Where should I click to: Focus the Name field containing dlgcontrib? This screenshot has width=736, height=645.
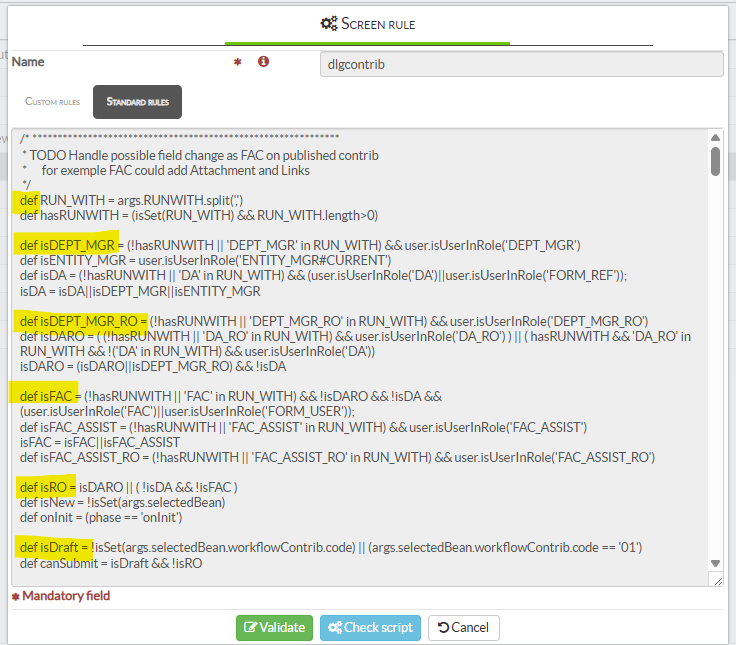(x=521, y=63)
